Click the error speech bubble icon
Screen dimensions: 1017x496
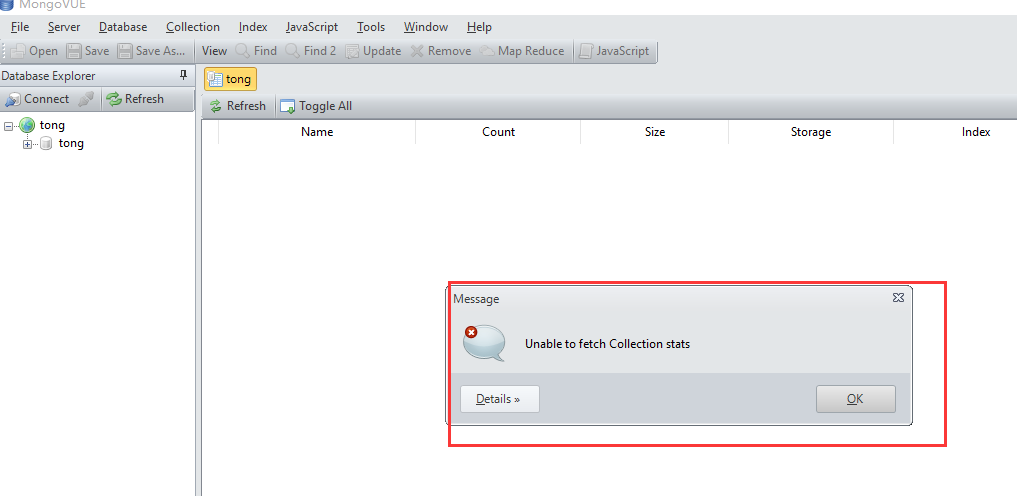(483, 344)
